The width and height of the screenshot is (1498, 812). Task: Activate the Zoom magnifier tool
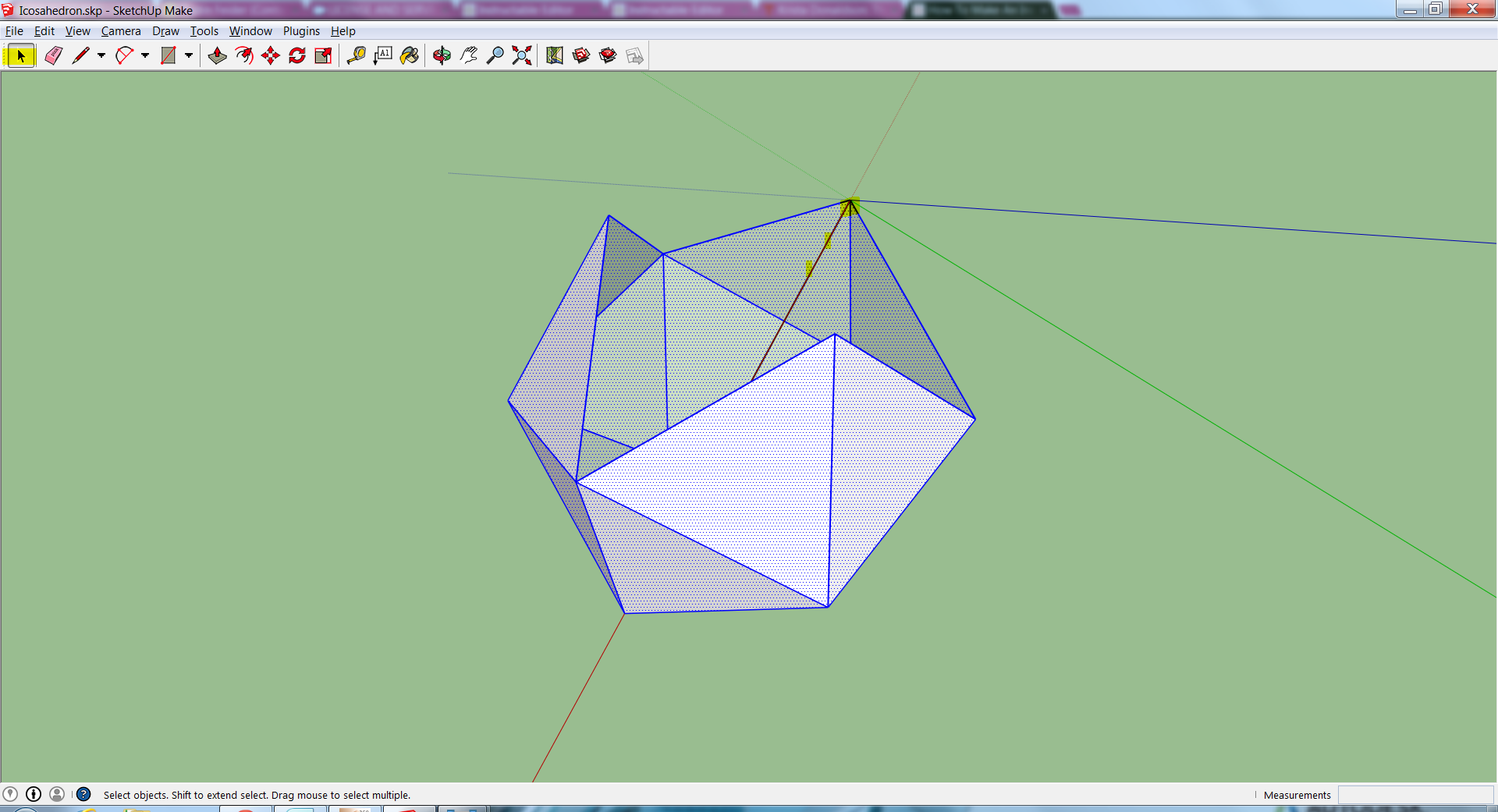point(495,56)
